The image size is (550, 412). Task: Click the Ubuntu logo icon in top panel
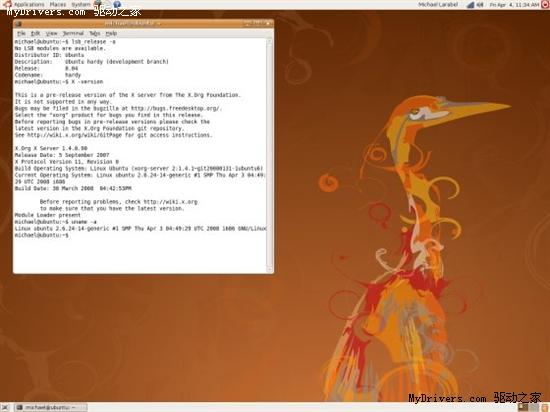[7, 4]
